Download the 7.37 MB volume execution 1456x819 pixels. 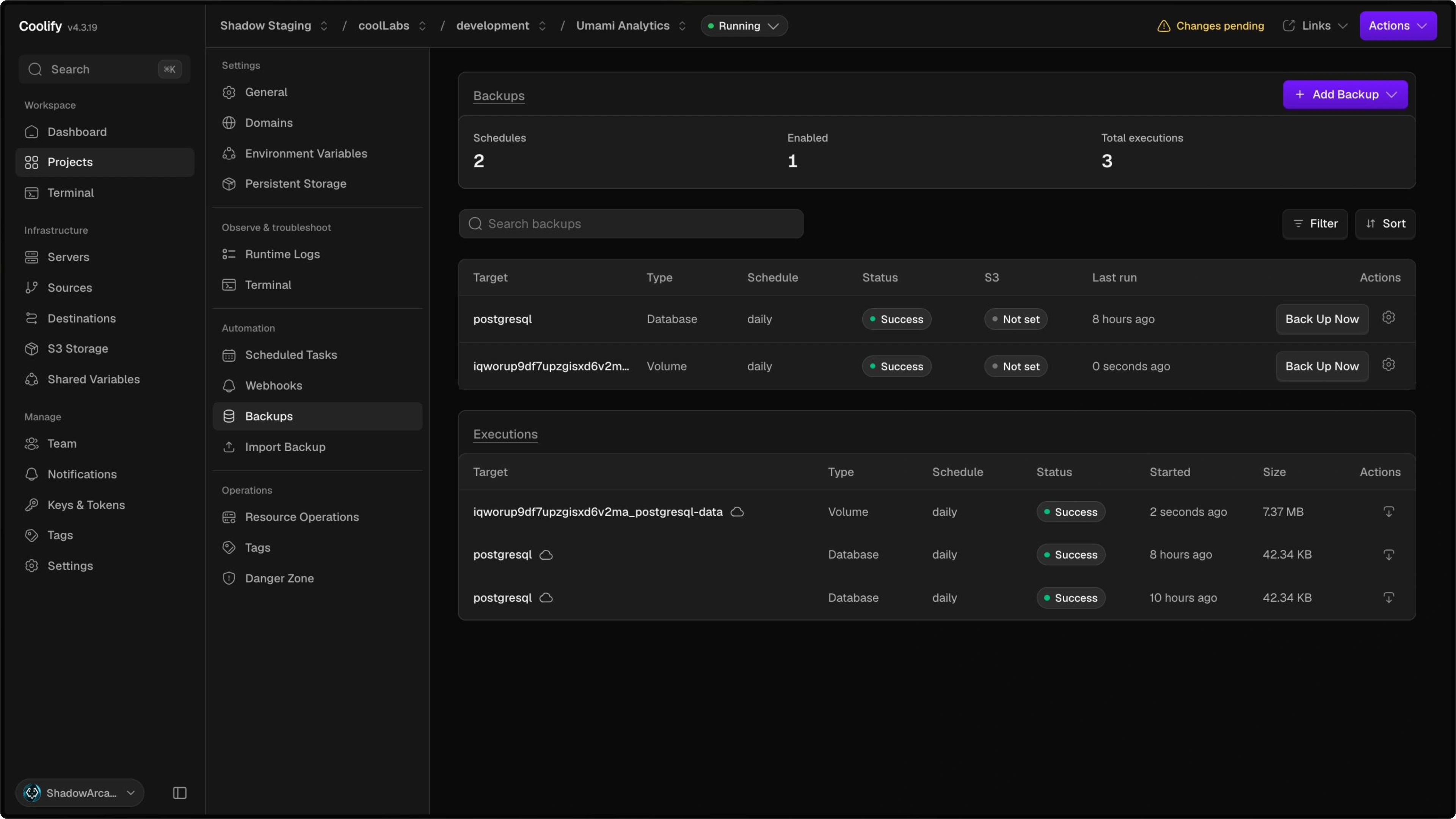point(1389,512)
